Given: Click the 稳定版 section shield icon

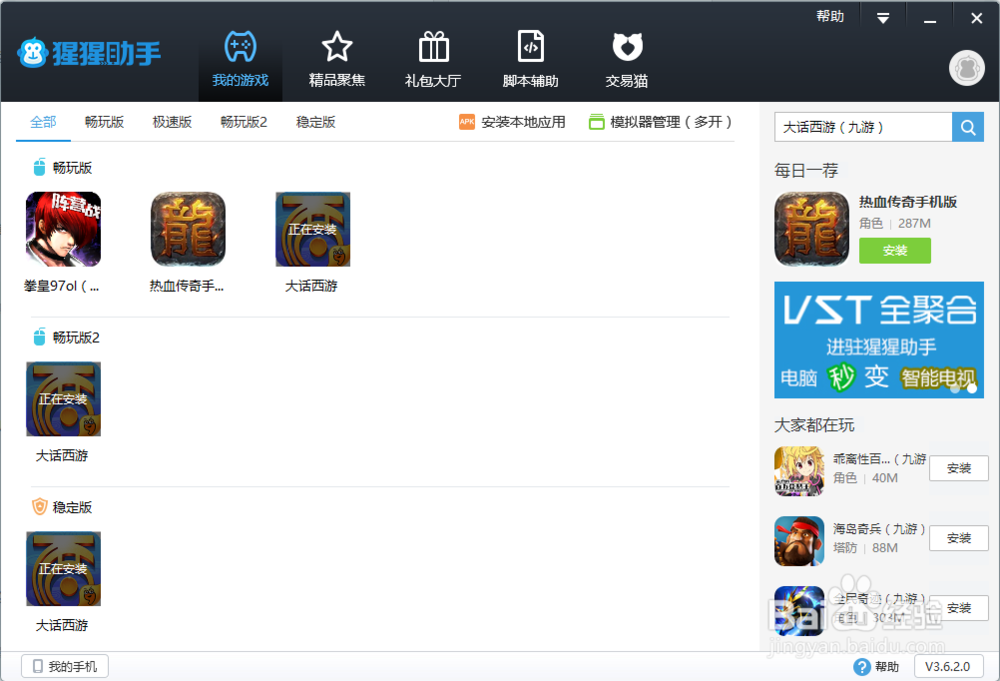Looking at the screenshot, I should click(40, 507).
